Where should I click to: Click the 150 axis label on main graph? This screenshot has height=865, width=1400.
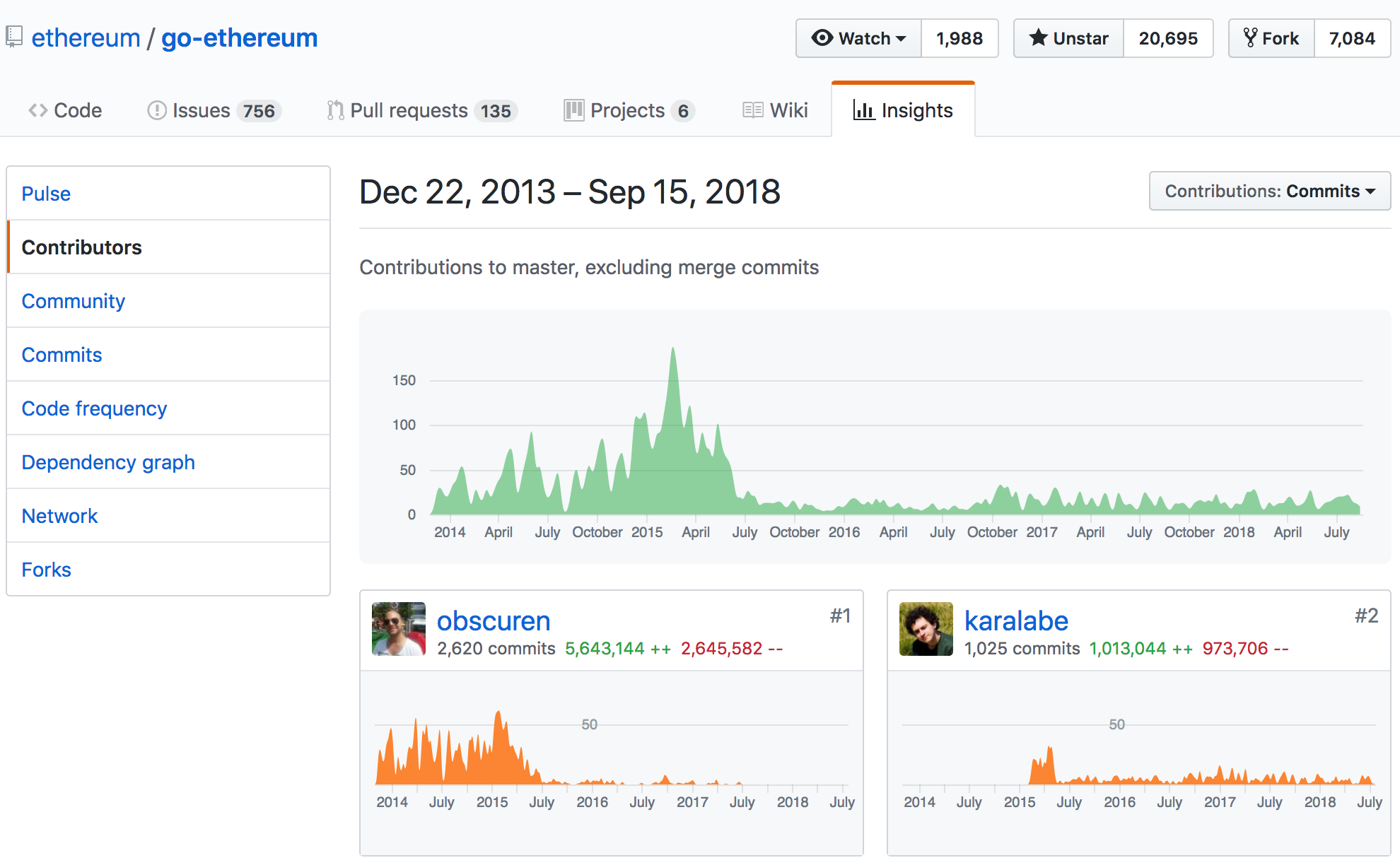(404, 380)
